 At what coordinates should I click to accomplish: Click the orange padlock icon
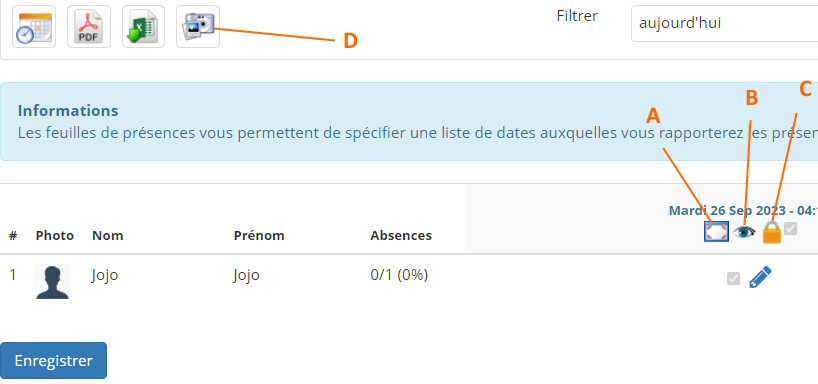772,232
